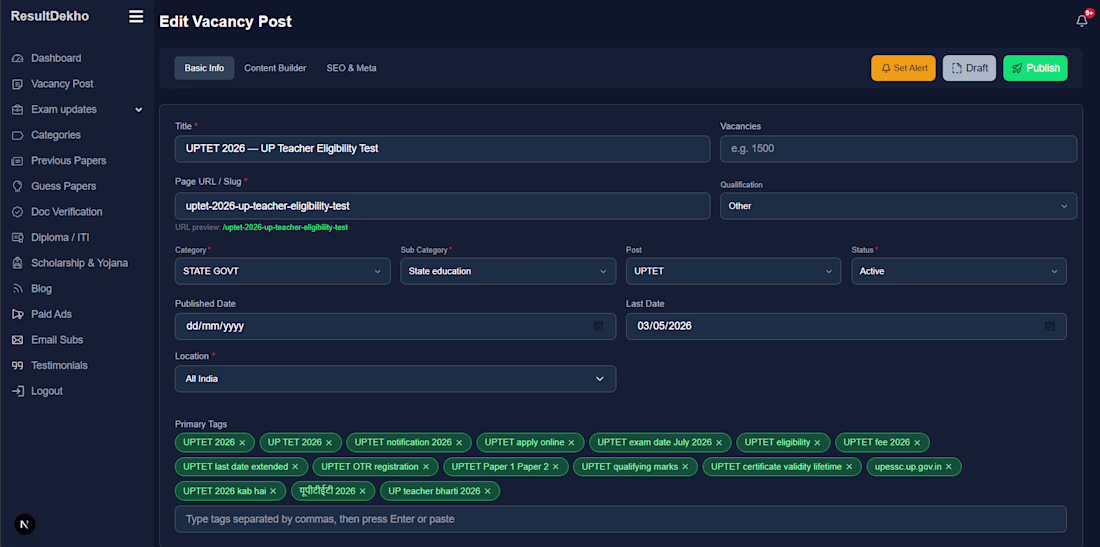Viewport: 1100px width, 547px height.
Task: Click the Blog RSS icon
Action: [x=18, y=289]
